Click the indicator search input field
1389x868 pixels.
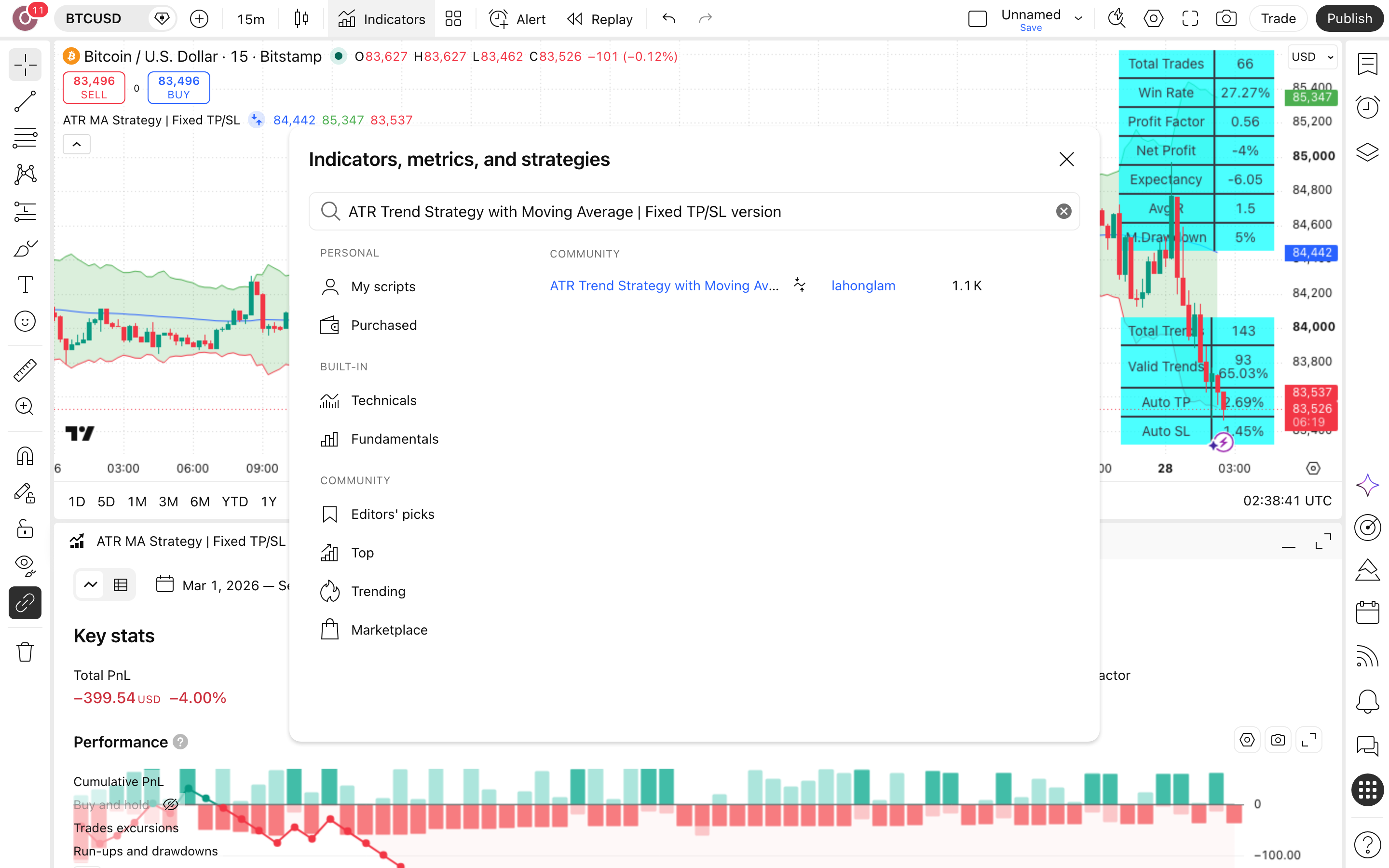pyautogui.click(x=694, y=211)
